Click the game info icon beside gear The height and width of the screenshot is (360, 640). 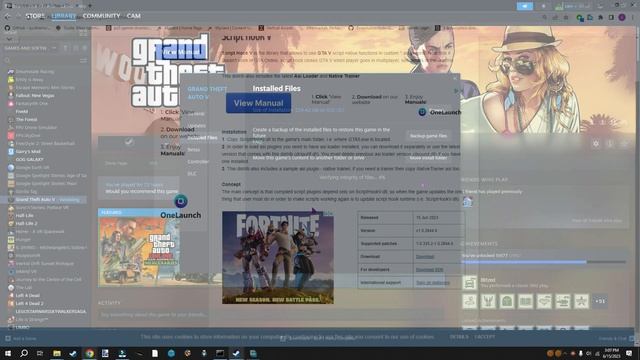[610, 144]
